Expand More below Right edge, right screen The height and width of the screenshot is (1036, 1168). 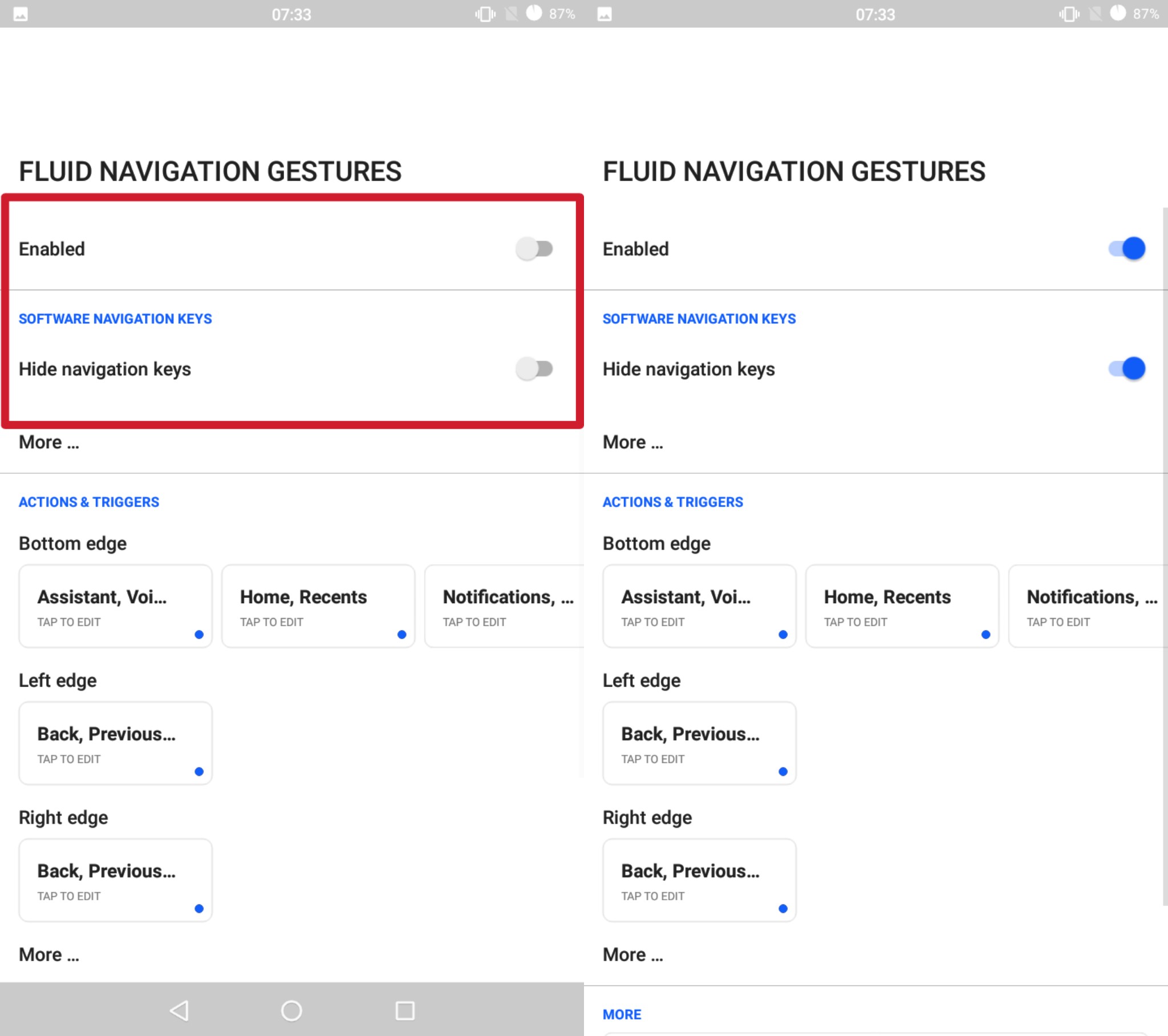click(633, 954)
